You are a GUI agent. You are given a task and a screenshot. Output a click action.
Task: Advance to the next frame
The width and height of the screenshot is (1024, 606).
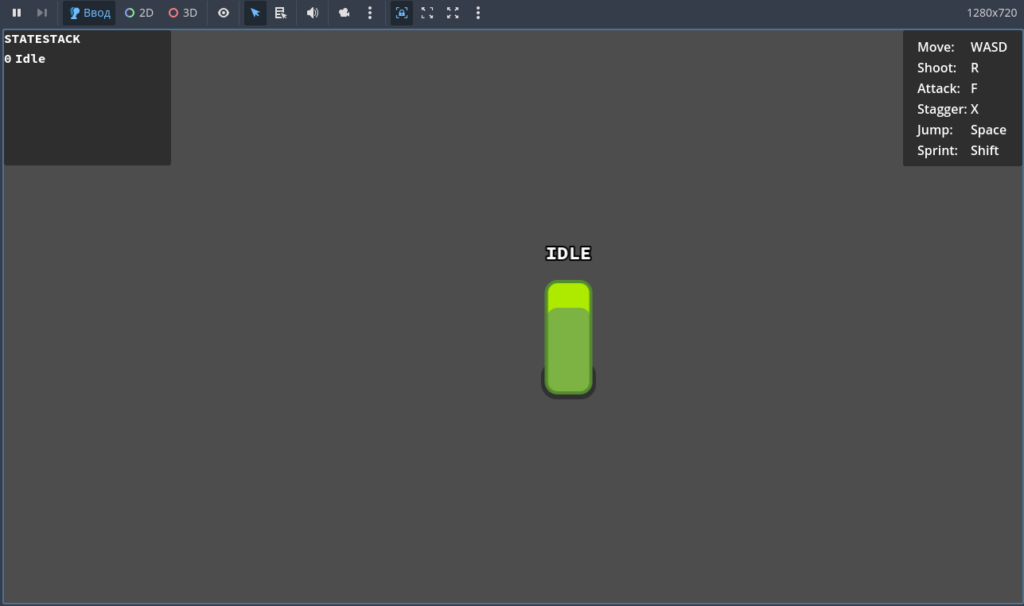[42, 12]
